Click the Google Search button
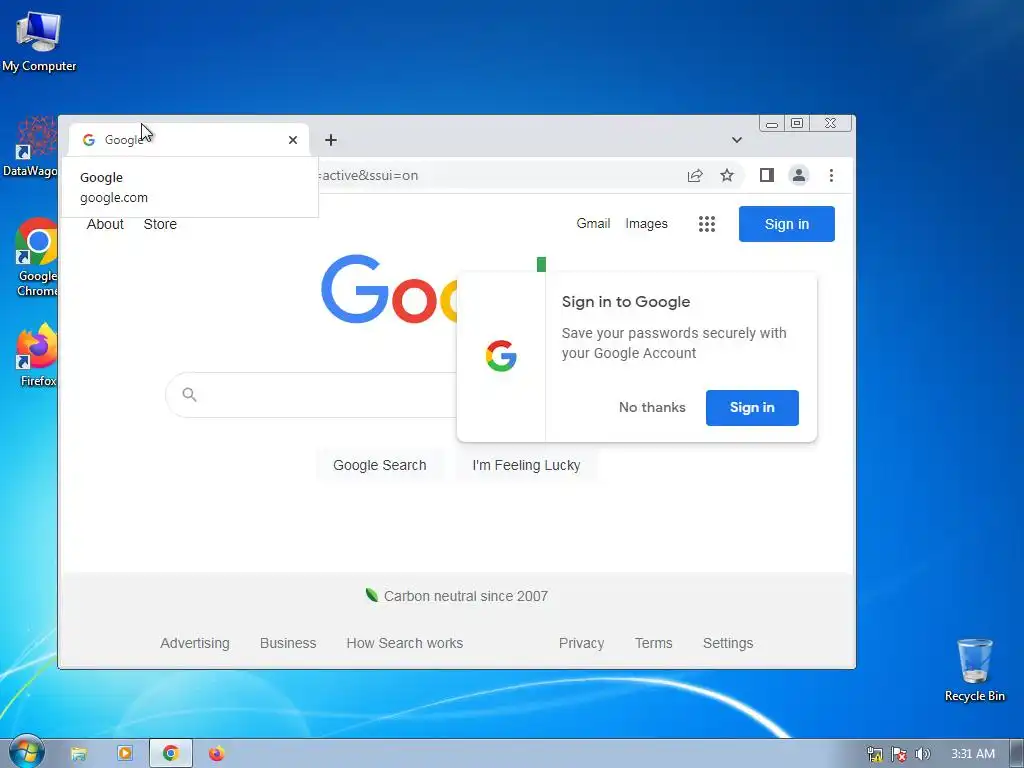This screenshot has width=1024, height=768. click(x=379, y=465)
